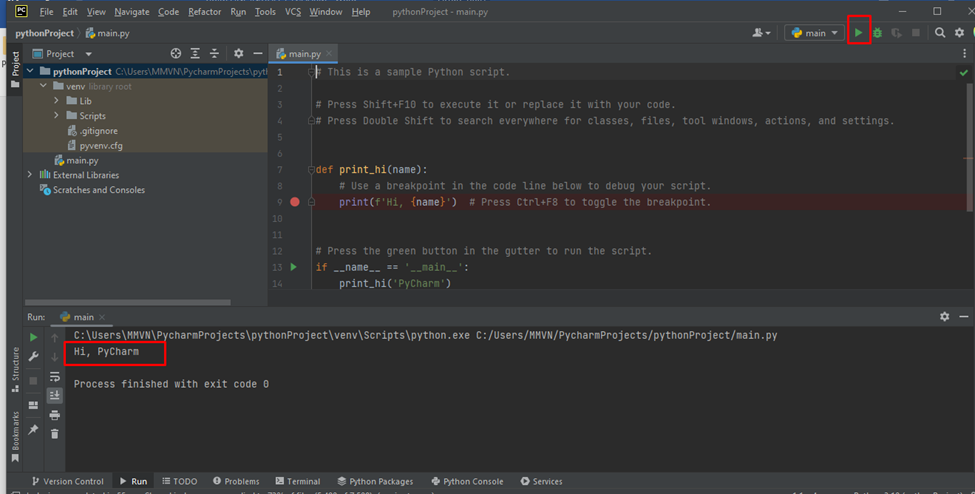Run 'main' with the green toolbar play button
This screenshot has width=975, height=494.
[858, 33]
